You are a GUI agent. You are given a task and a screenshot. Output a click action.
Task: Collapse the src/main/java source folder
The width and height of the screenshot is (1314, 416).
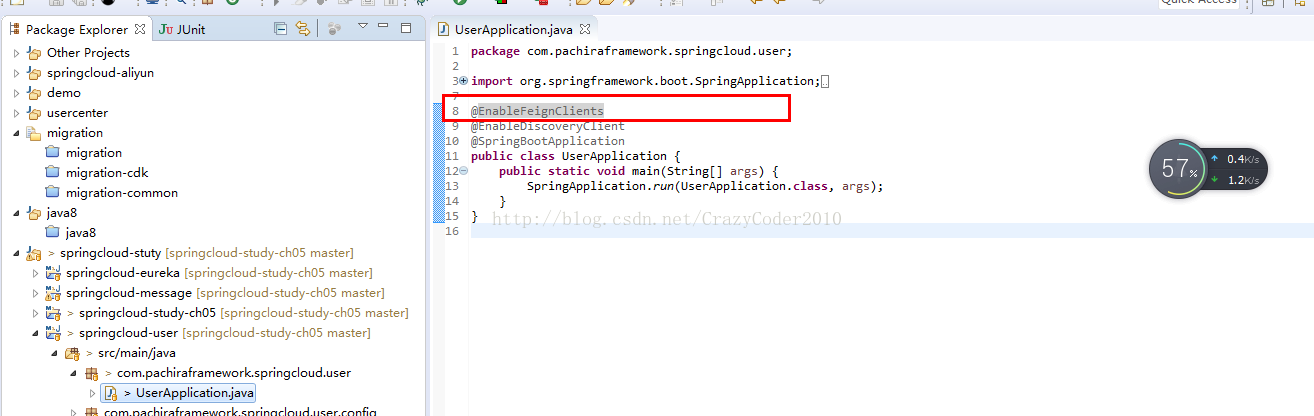tap(55, 352)
